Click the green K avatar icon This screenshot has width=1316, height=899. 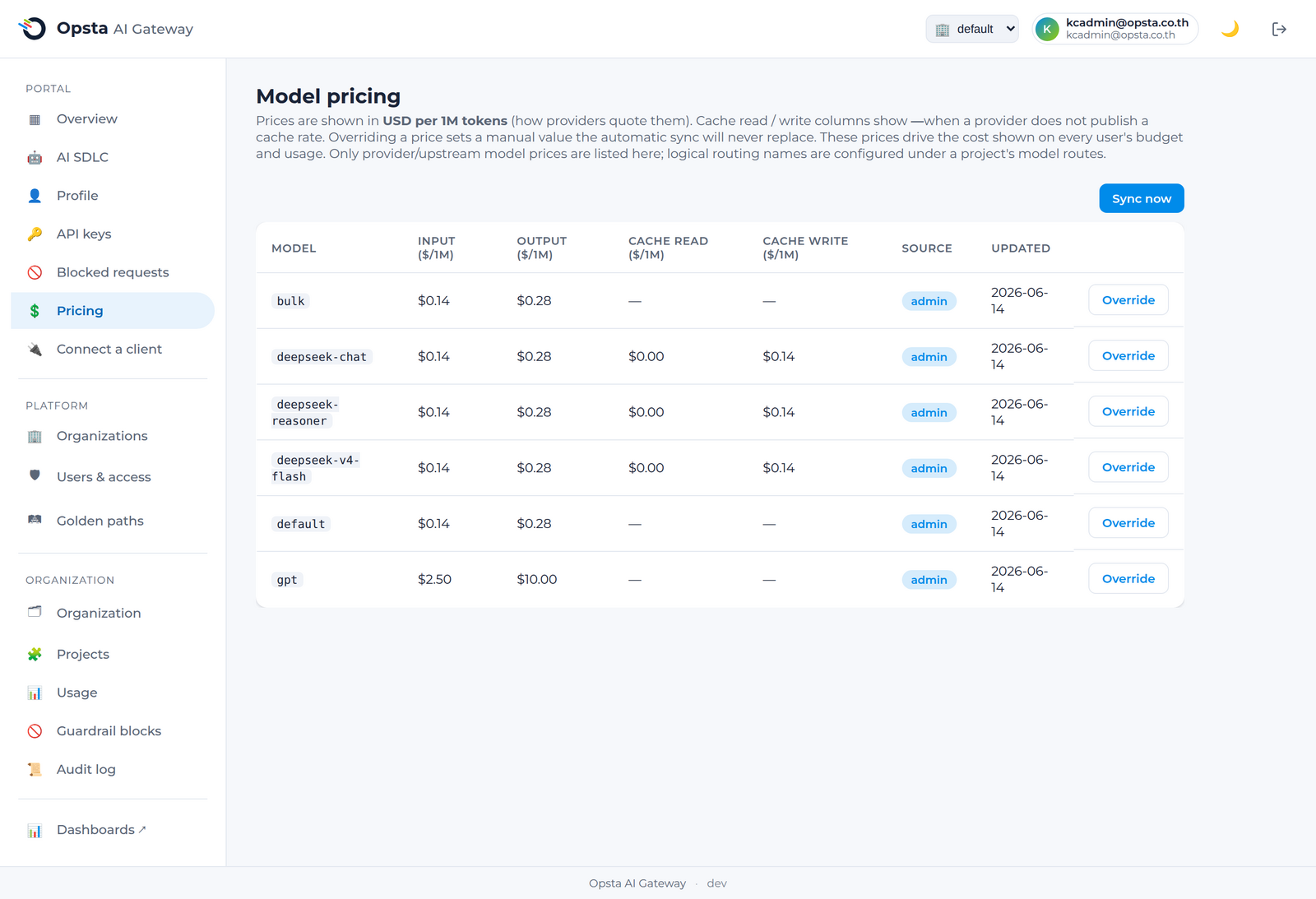tap(1047, 29)
